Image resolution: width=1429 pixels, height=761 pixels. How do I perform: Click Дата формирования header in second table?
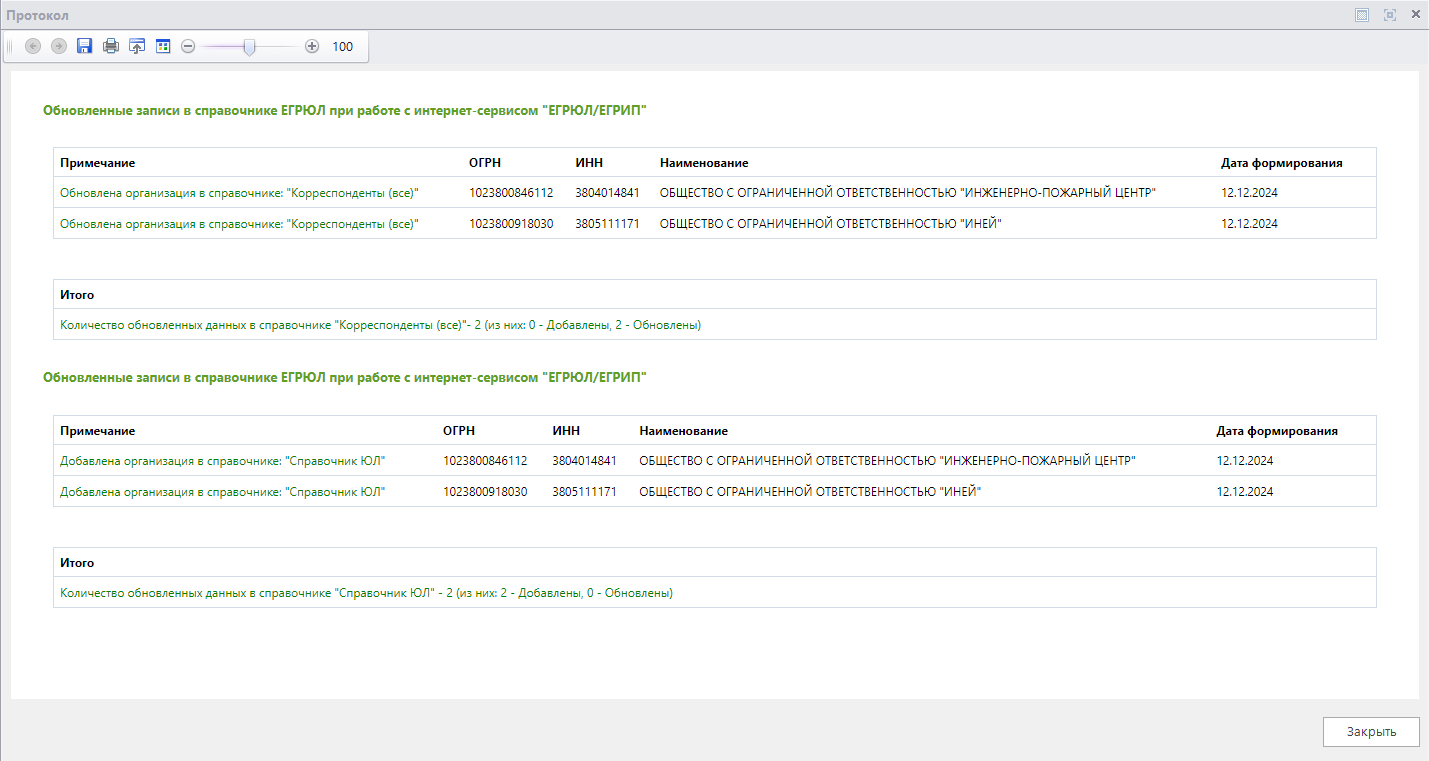point(1277,431)
